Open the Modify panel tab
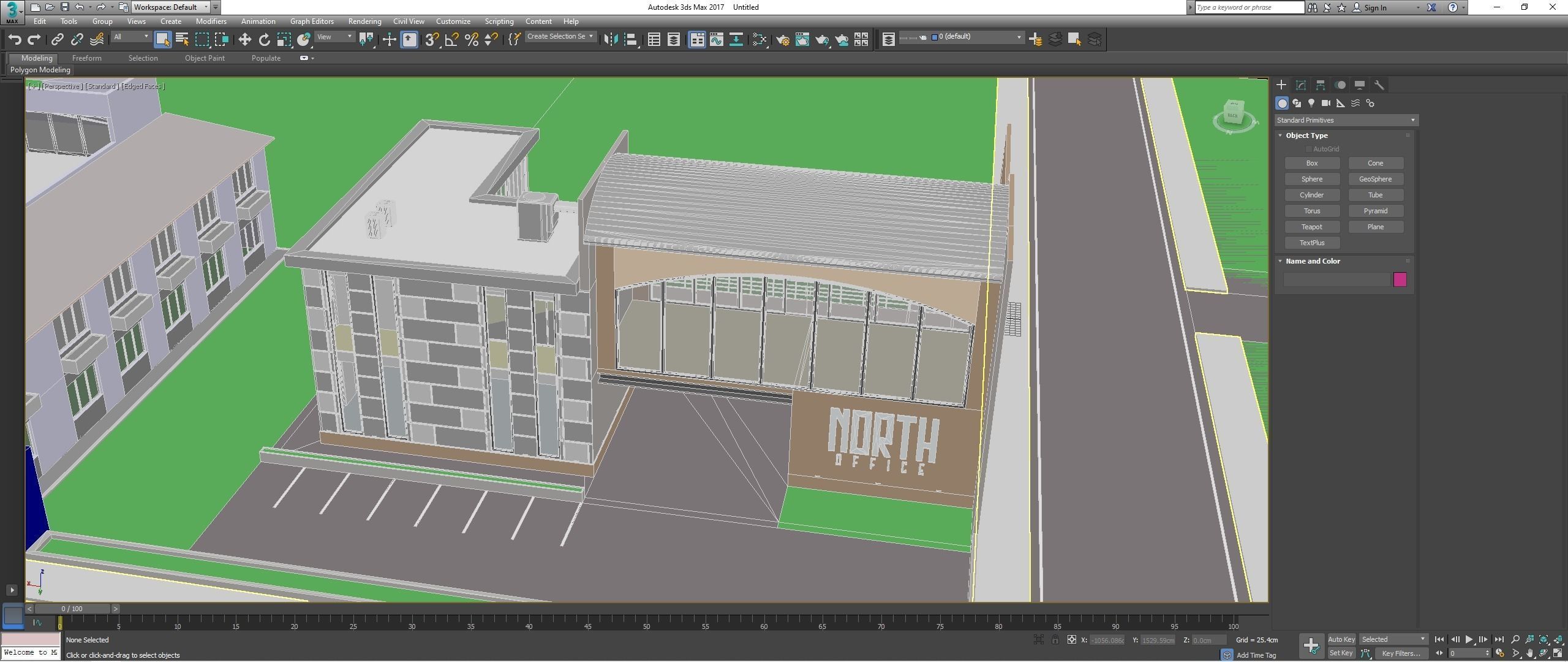 click(1300, 85)
